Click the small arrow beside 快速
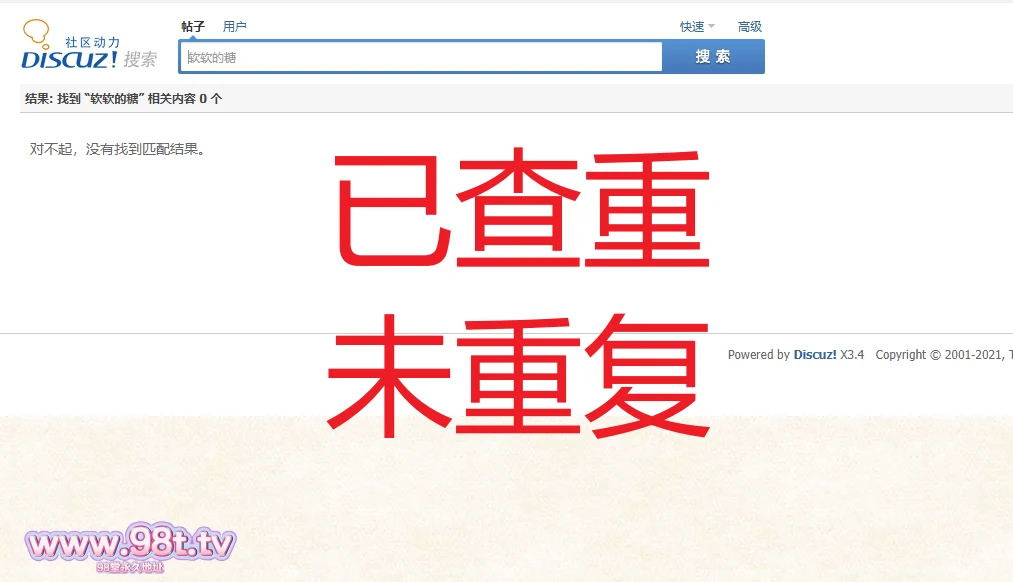Screen dimensions: 1013x582 (712, 27)
